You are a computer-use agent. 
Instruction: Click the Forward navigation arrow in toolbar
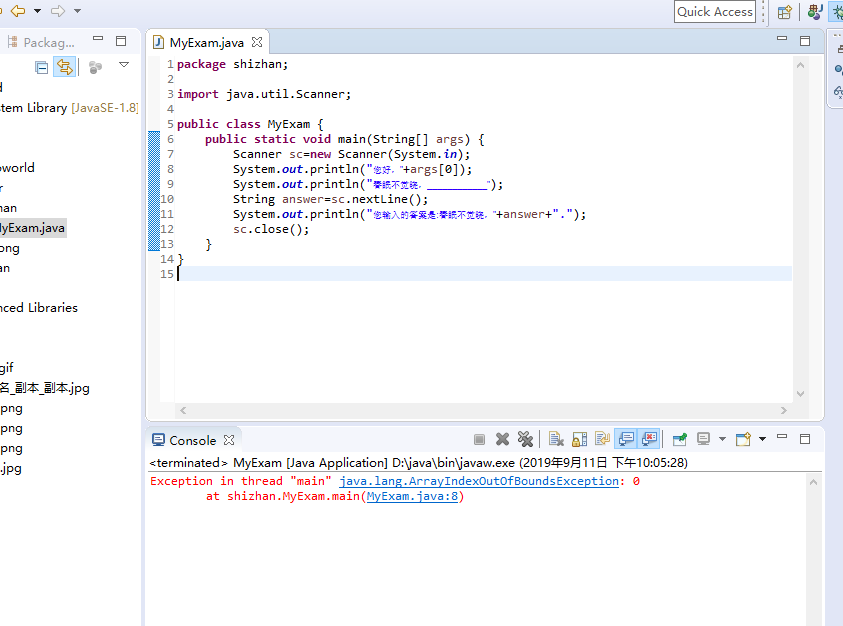(x=58, y=11)
